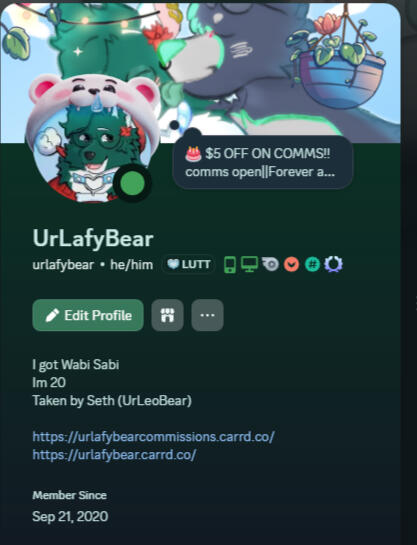
Task: Click the green mobile phone status icon
Action: tap(230, 265)
